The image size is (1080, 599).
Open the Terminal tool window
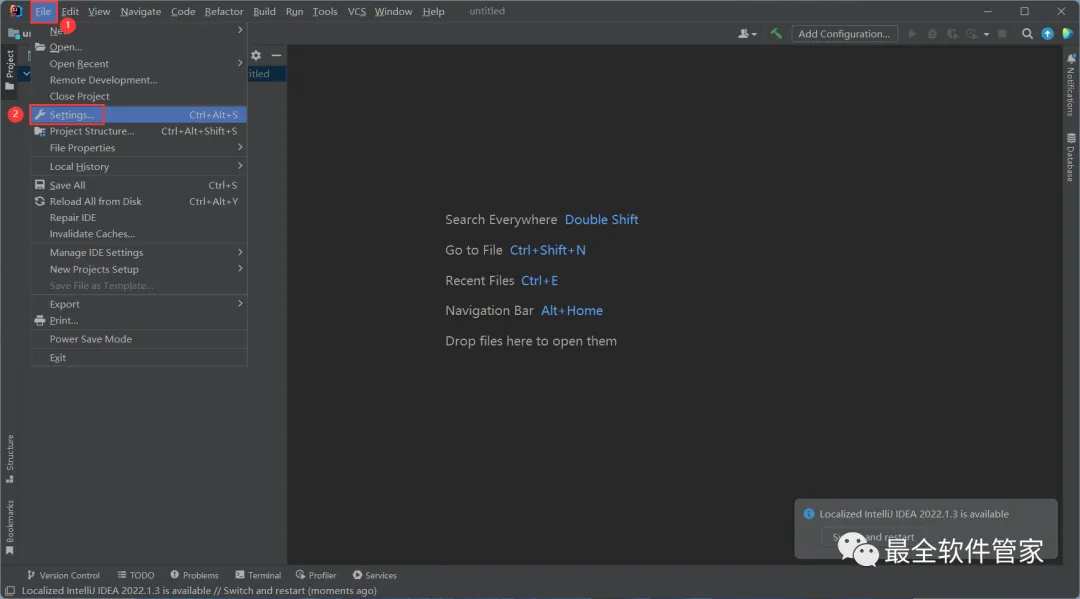[x=258, y=575]
